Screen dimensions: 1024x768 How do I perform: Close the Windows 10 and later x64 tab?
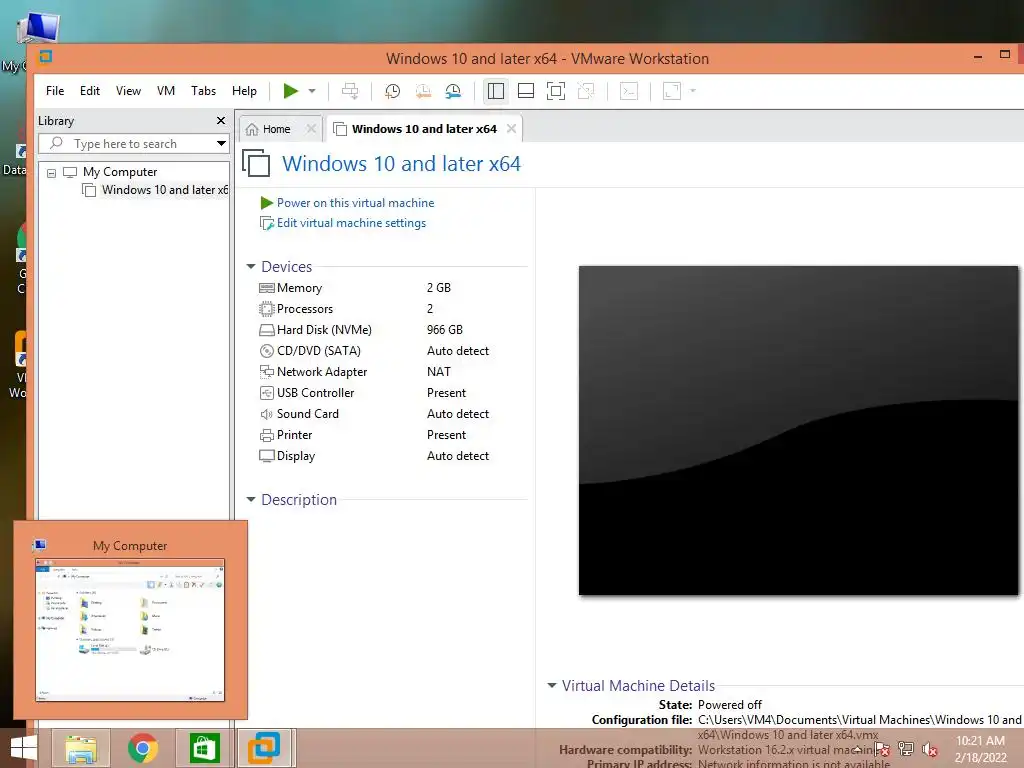pyautogui.click(x=511, y=129)
